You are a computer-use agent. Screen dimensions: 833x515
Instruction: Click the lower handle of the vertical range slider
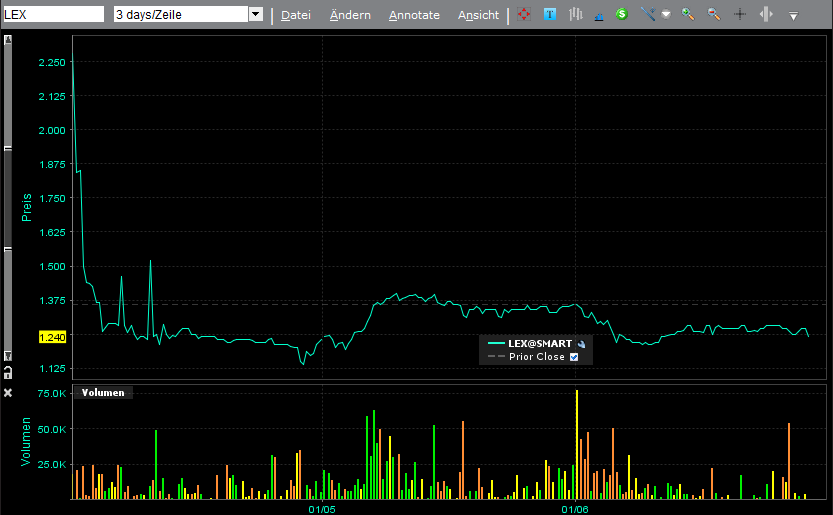pyautogui.click(x=8, y=249)
